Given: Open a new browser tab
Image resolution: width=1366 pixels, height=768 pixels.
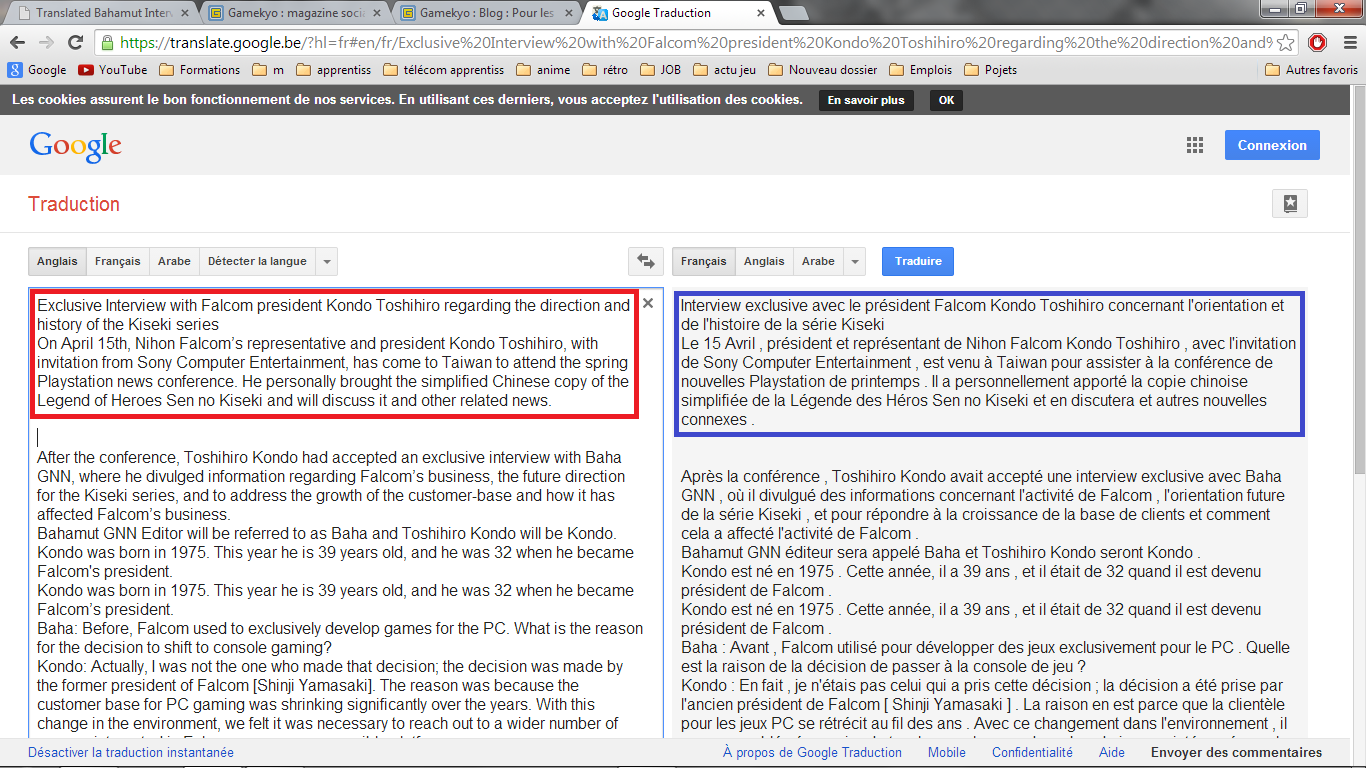Looking at the screenshot, I should coord(793,13).
